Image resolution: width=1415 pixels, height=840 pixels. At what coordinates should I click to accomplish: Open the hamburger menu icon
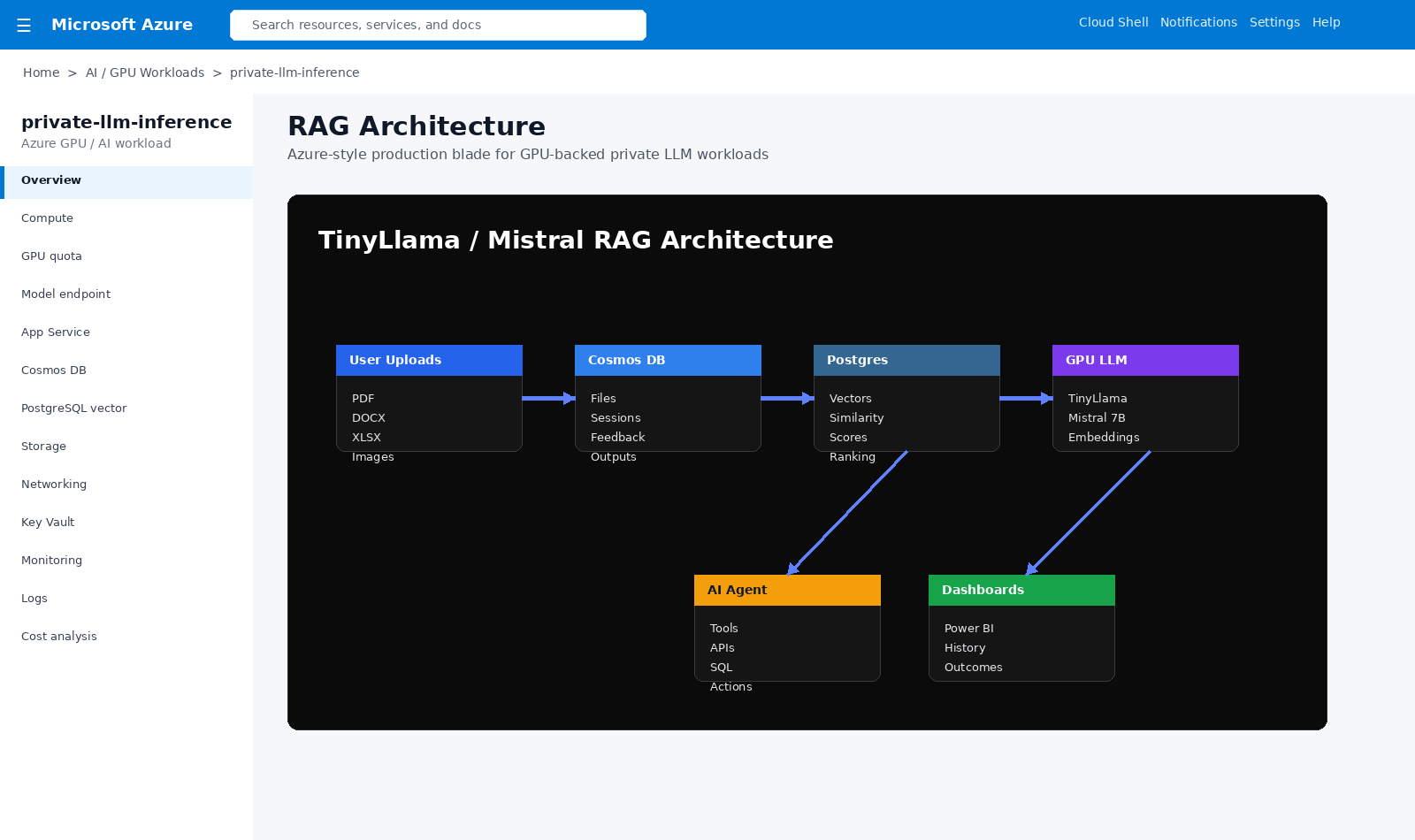click(24, 25)
